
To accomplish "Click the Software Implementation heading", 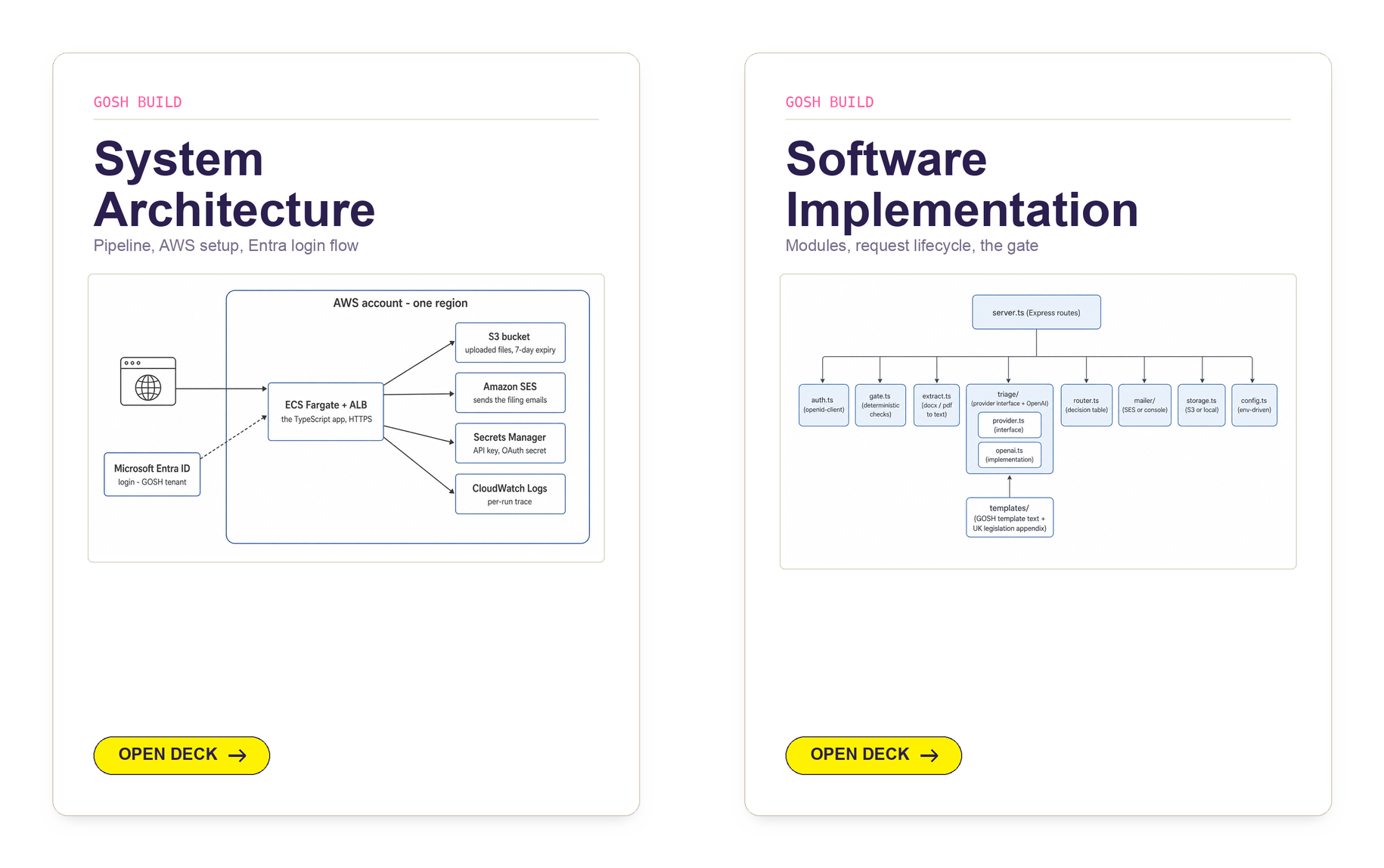I will click(x=962, y=184).
